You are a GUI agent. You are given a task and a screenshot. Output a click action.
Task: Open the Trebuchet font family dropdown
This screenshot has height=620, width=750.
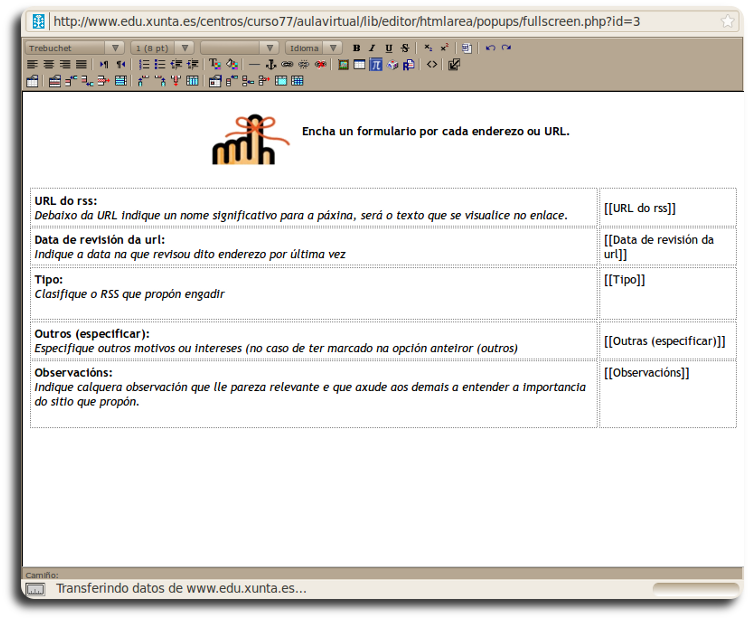point(74,48)
